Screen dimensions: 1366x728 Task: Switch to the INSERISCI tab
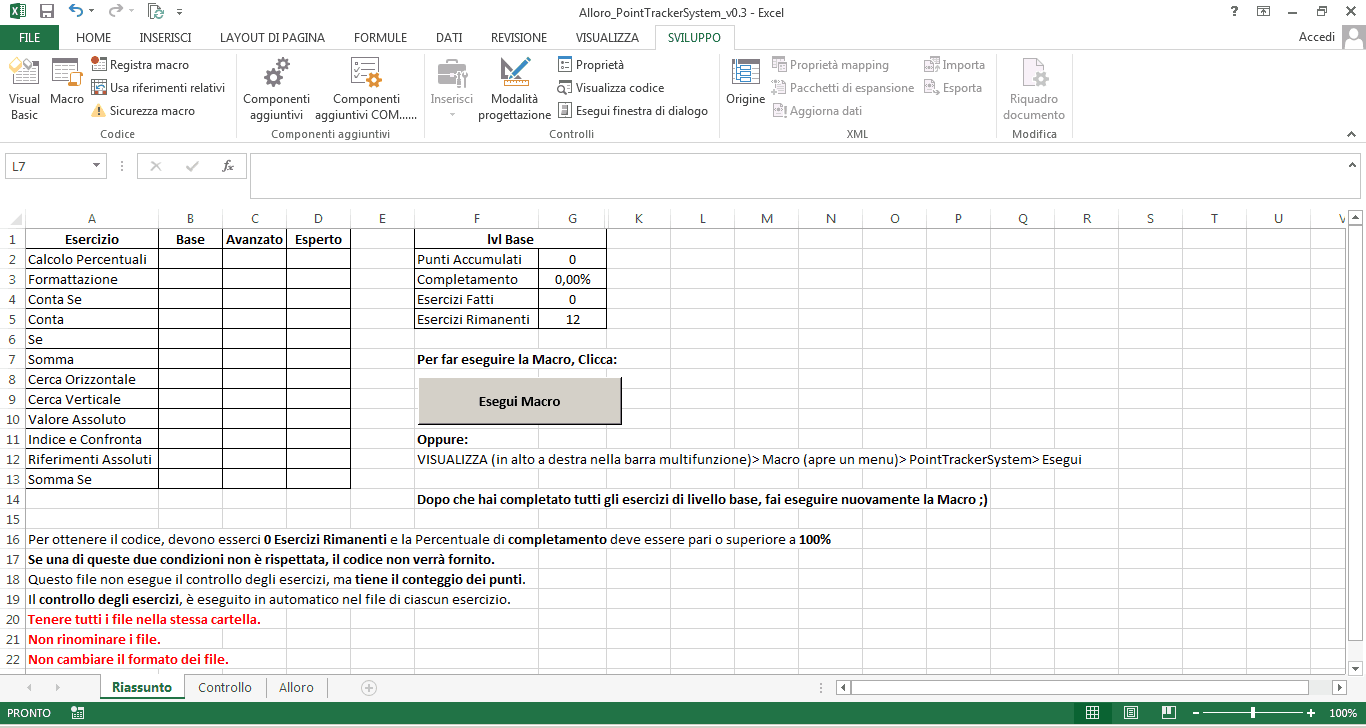[165, 37]
